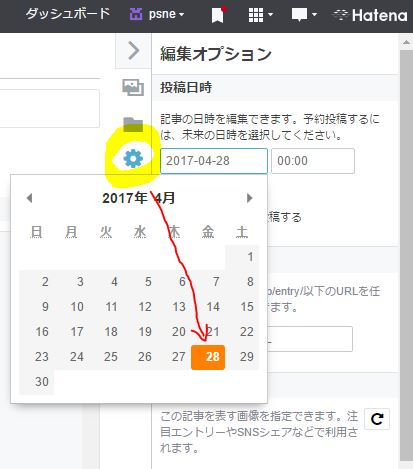This screenshot has height=469, width=413.
Task: Open the speech-bubble notifications dropdown
Action: coord(304,15)
